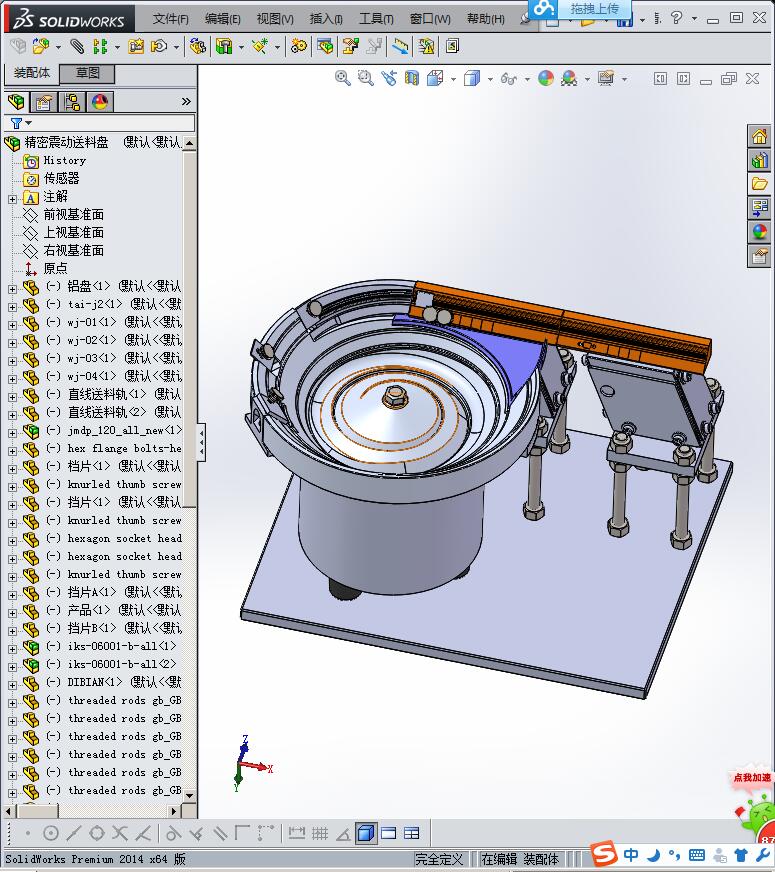Click the New Motion Study gear icon
The width and height of the screenshot is (775, 872).
coord(299,46)
